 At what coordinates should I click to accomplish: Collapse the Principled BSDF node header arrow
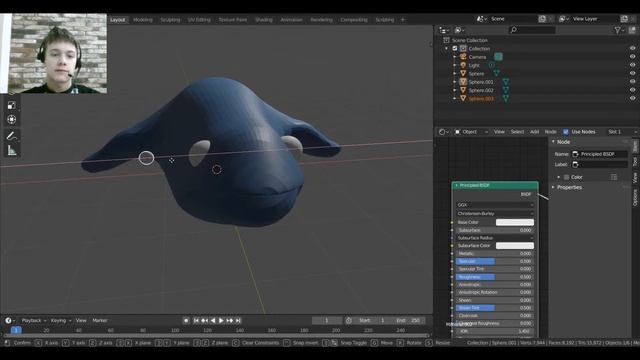(x=456, y=185)
